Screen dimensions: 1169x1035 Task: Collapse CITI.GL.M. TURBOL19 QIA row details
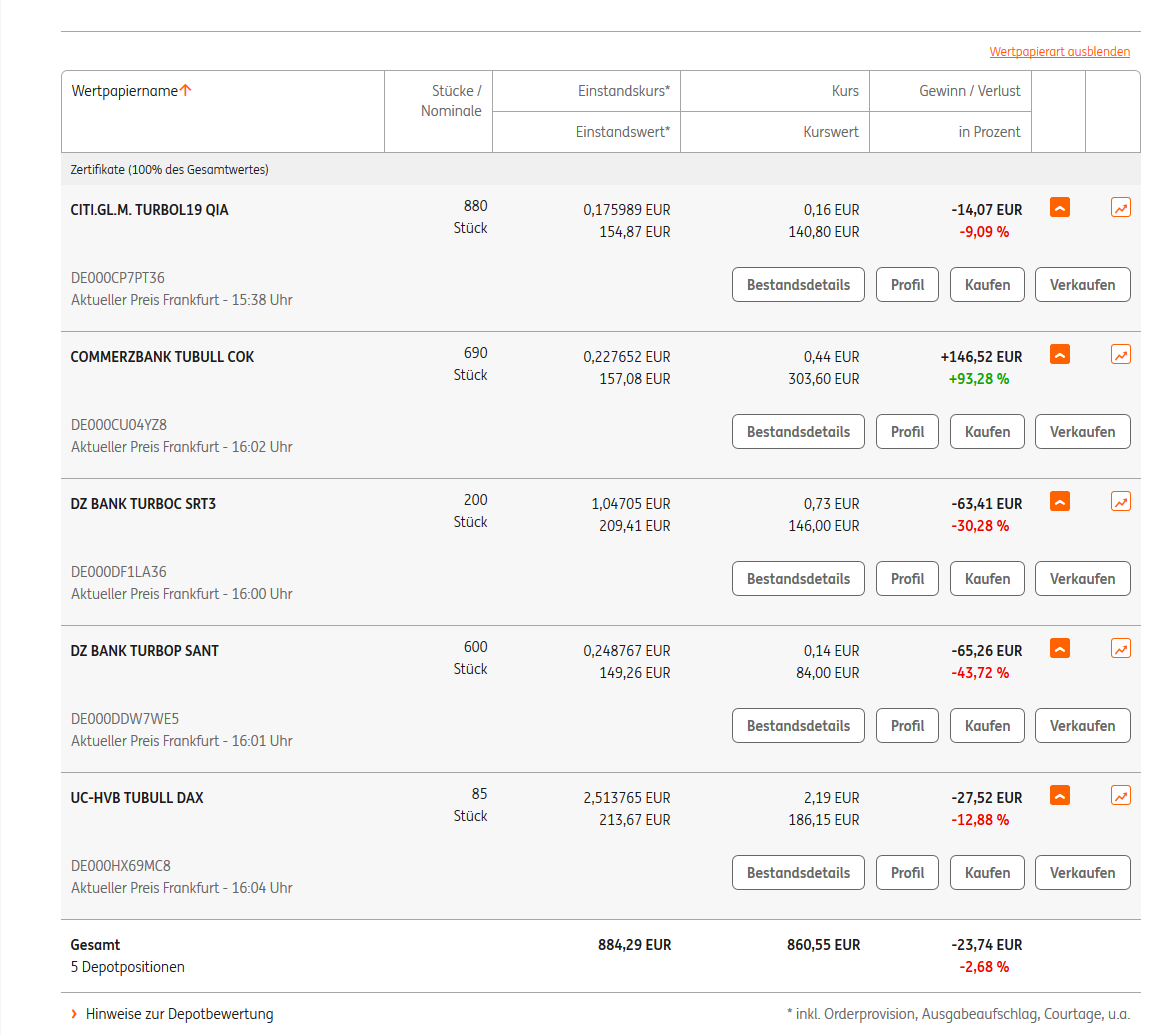(1060, 208)
